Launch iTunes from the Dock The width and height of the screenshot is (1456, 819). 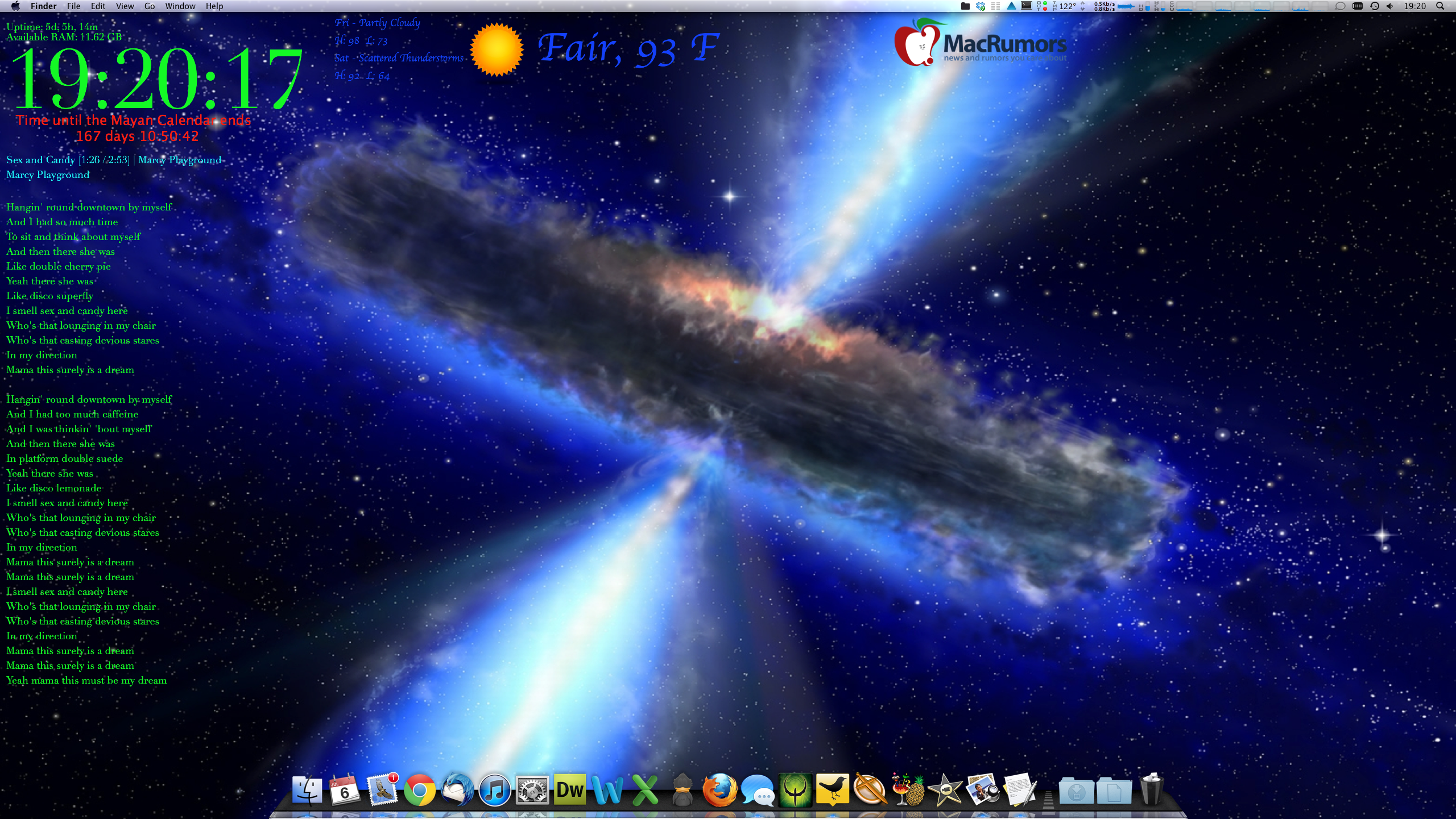495,790
